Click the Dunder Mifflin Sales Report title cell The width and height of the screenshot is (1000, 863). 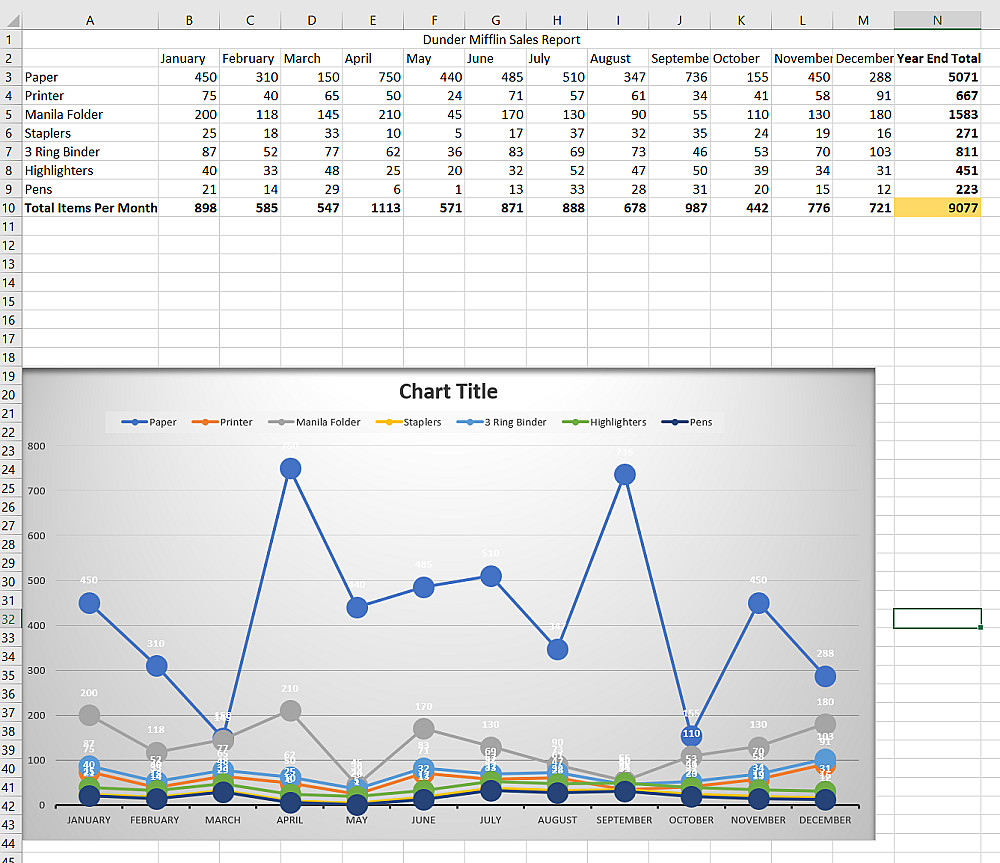point(501,40)
